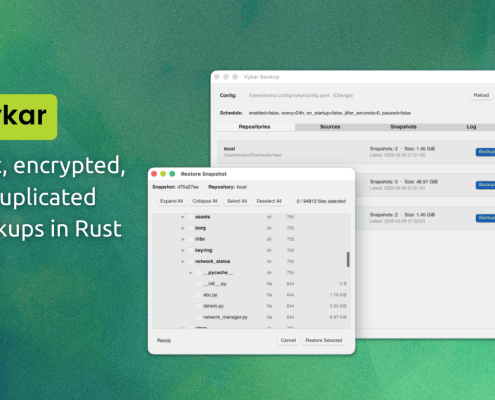
Task: Click the Ready status text
Action: point(164,340)
